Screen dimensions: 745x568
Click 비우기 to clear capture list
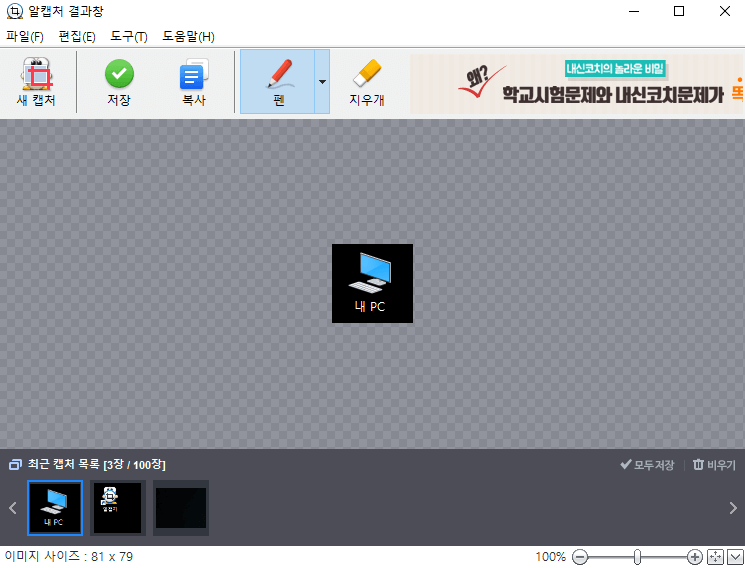coord(714,465)
